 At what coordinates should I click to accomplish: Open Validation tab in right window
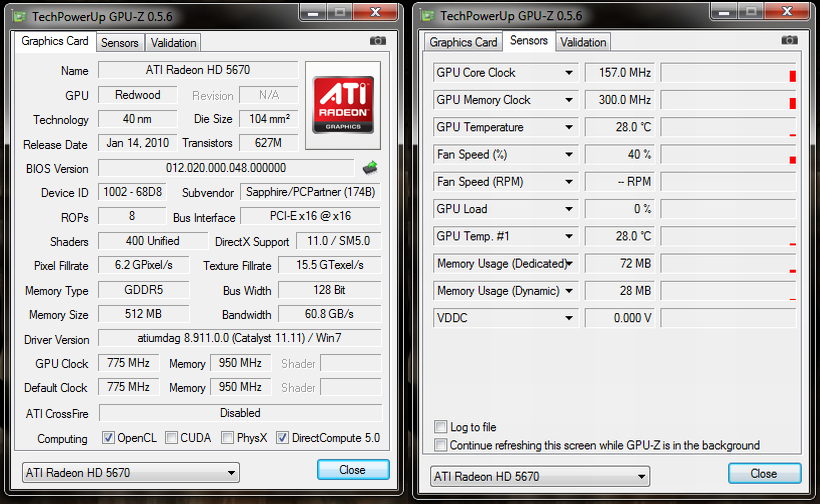583,42
